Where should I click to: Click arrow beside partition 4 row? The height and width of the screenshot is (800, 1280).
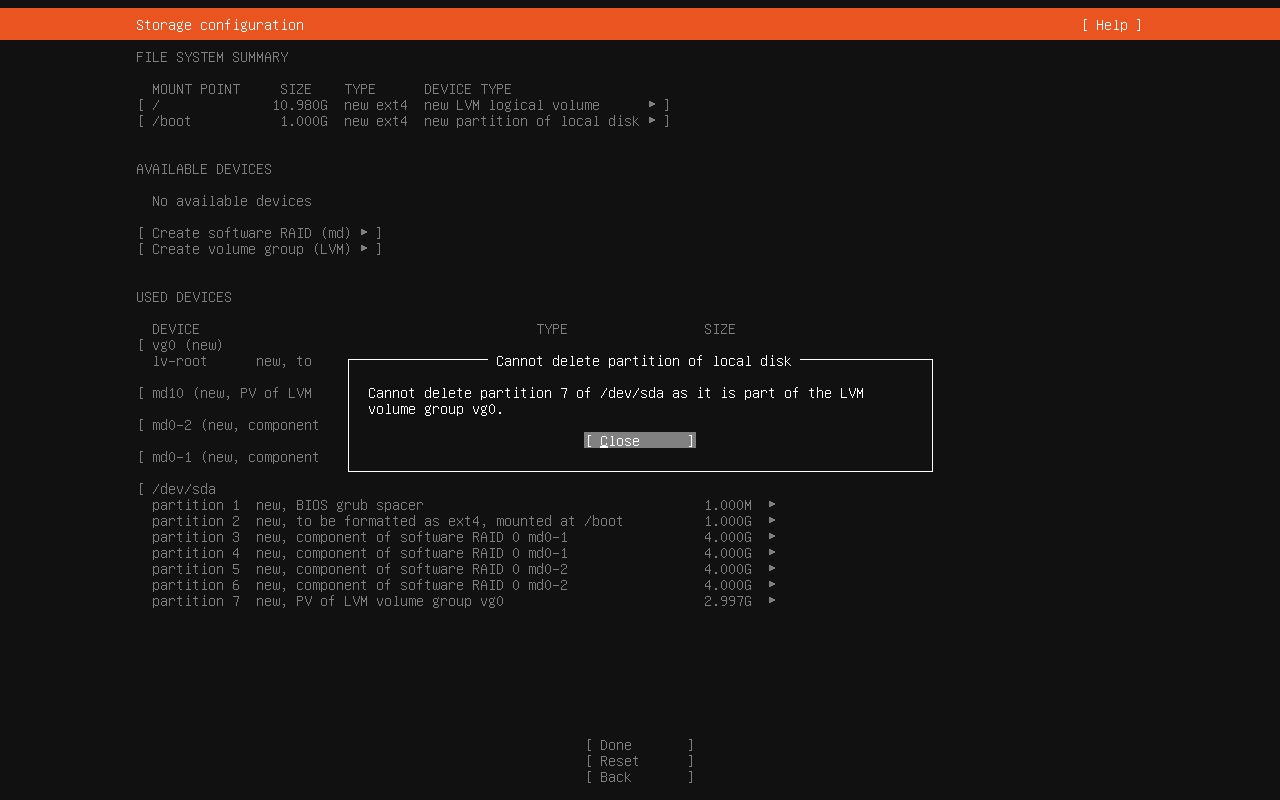[x=772, y=553]
